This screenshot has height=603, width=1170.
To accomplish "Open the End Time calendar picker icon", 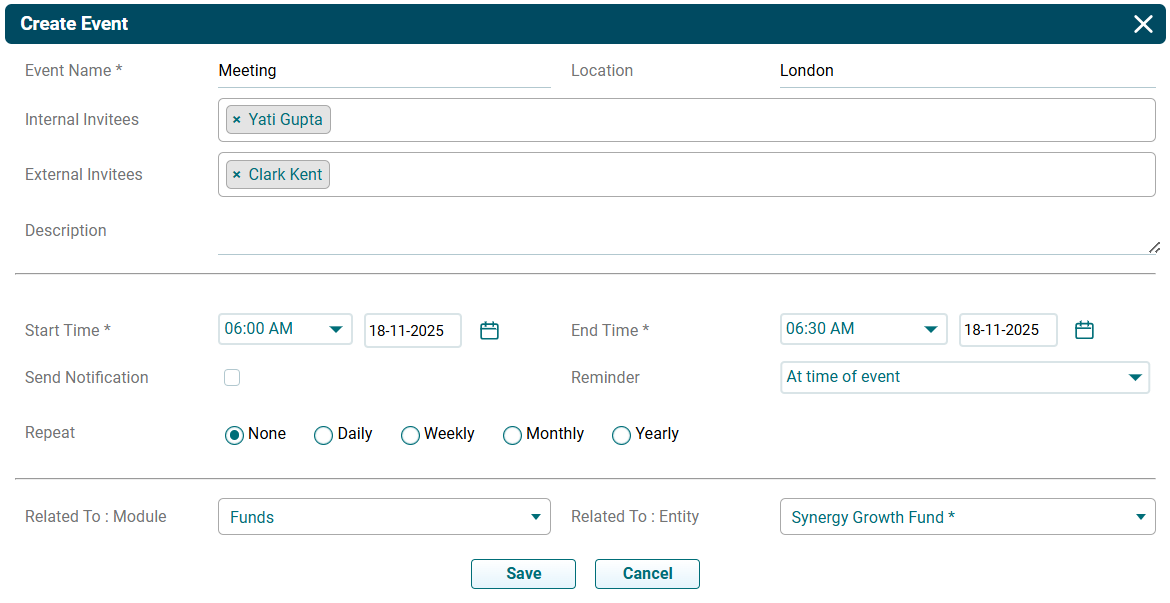I will [x=1084, y=330].
